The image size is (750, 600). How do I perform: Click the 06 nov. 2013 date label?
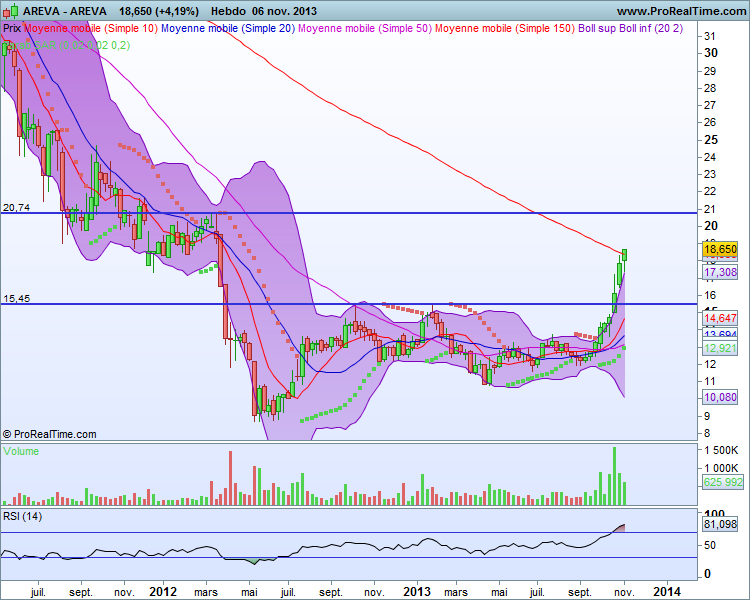click(284, 11)
